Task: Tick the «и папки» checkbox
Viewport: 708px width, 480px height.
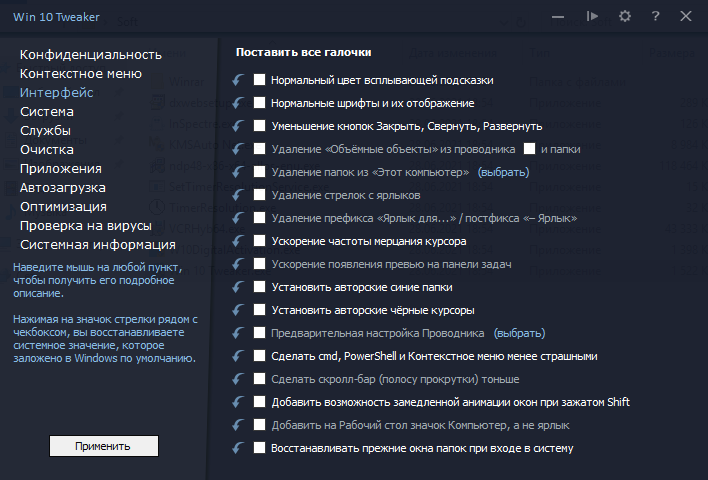Action: click(529, 149)
